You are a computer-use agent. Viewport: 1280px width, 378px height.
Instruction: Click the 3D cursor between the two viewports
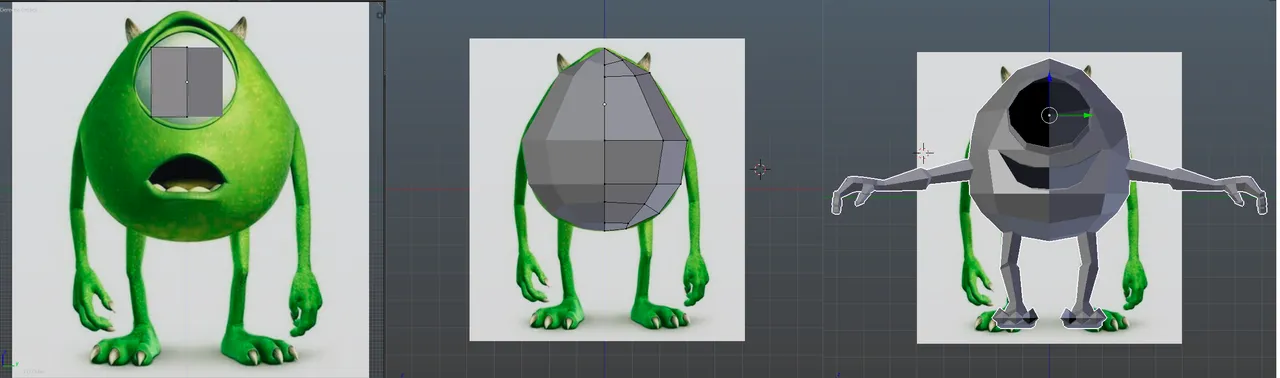coord(760,169)
